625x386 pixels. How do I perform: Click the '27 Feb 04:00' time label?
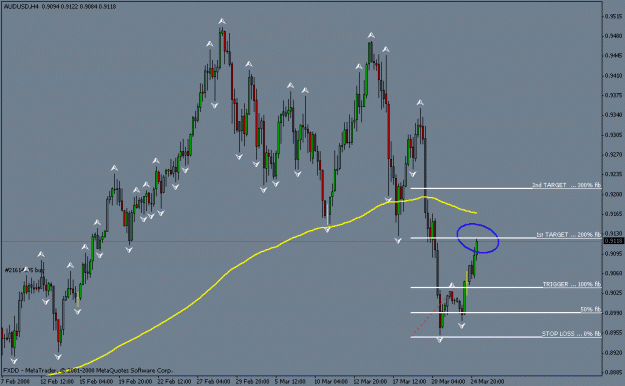(x=213, y=382)
